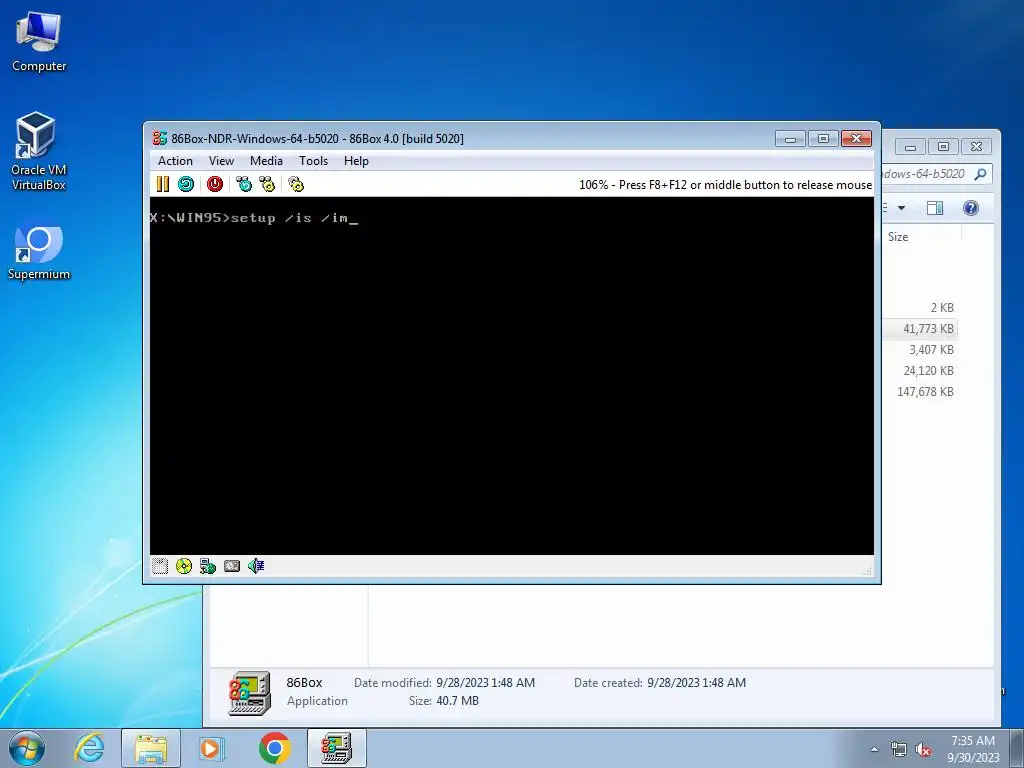Click the Show desktop button
The height and width of the screenshot is (768, 1024).
tap(1017, 748)
